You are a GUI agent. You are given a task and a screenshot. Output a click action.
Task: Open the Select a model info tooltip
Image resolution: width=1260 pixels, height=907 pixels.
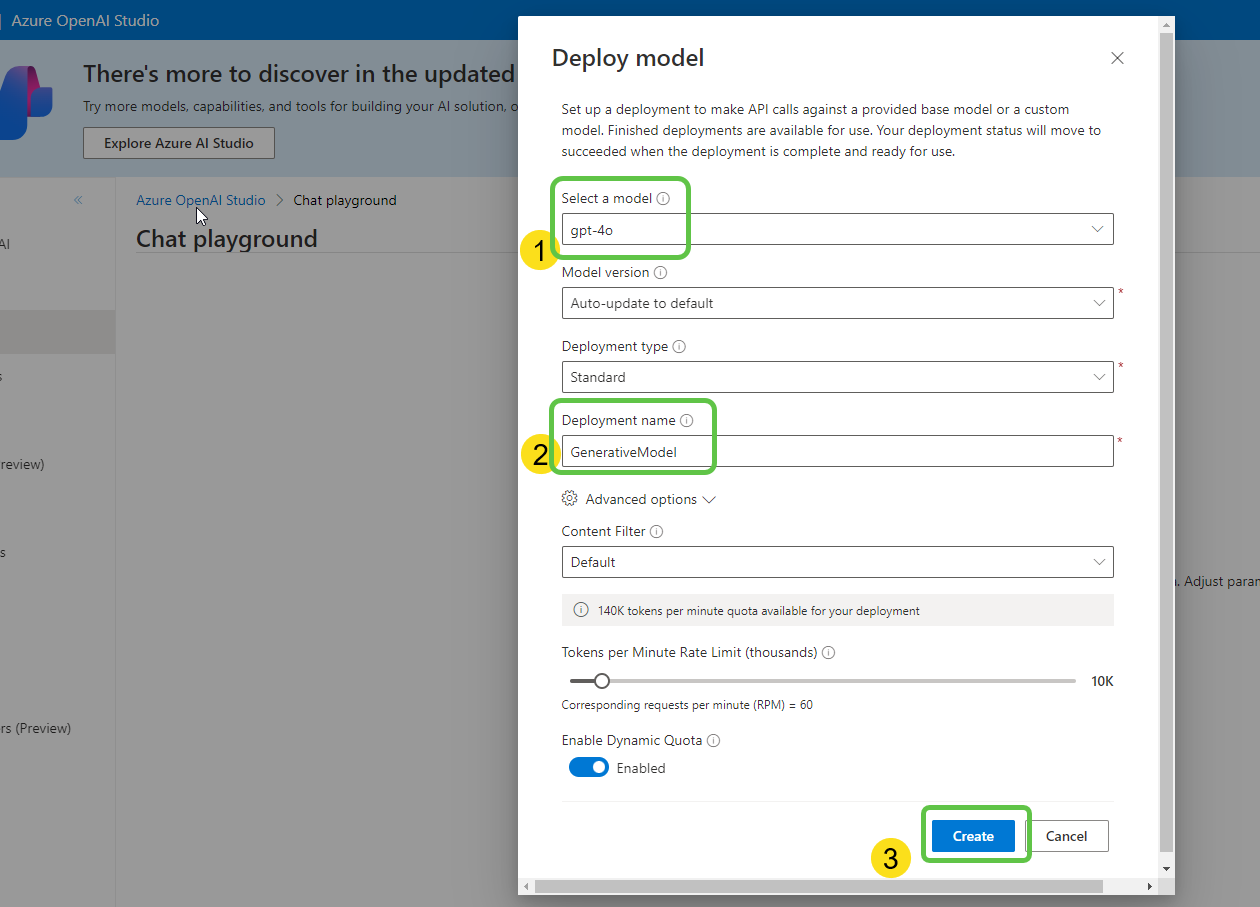pos(662,198)
